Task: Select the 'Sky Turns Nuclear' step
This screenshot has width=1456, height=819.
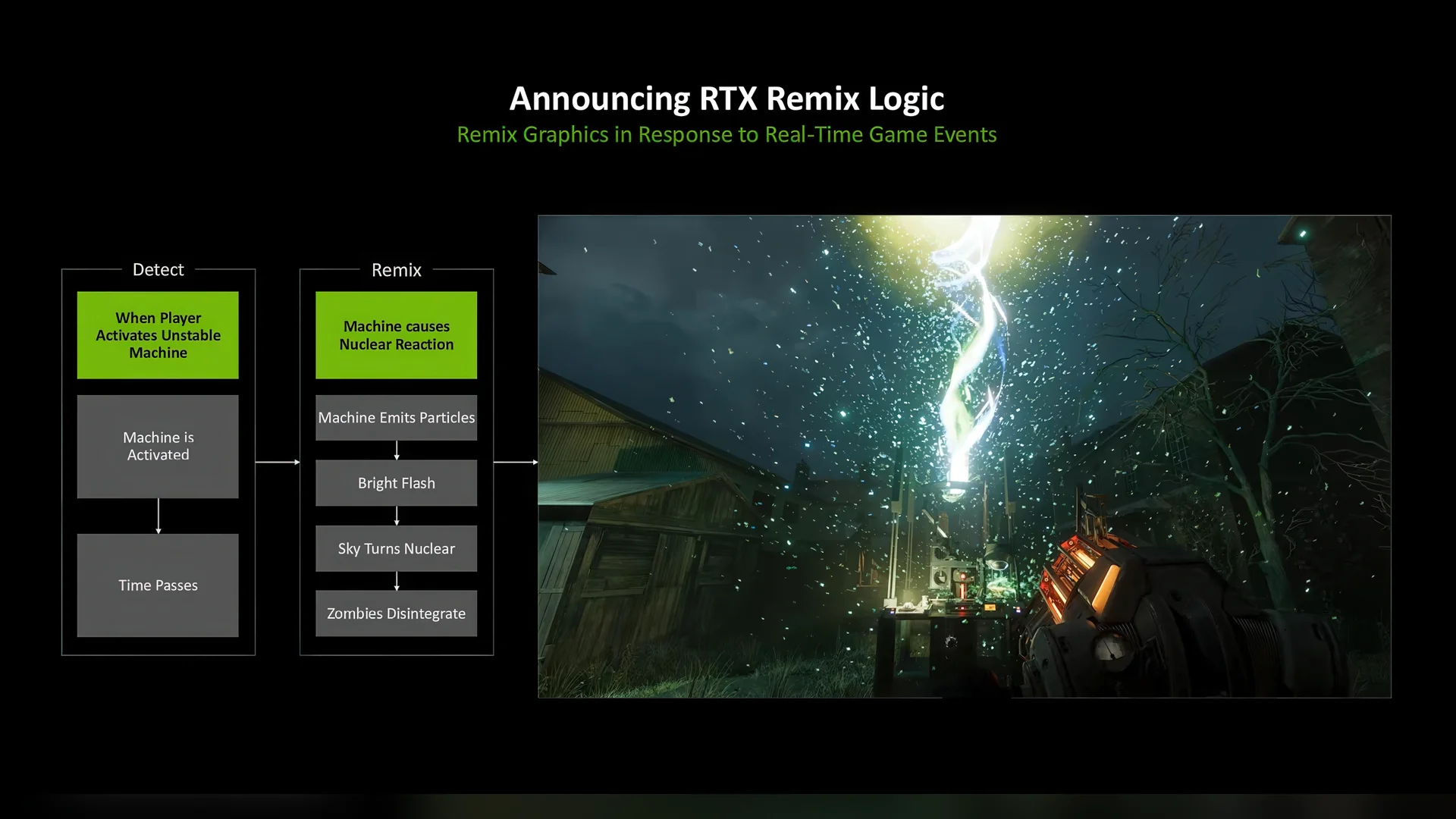Action: (x=396, y=548)
